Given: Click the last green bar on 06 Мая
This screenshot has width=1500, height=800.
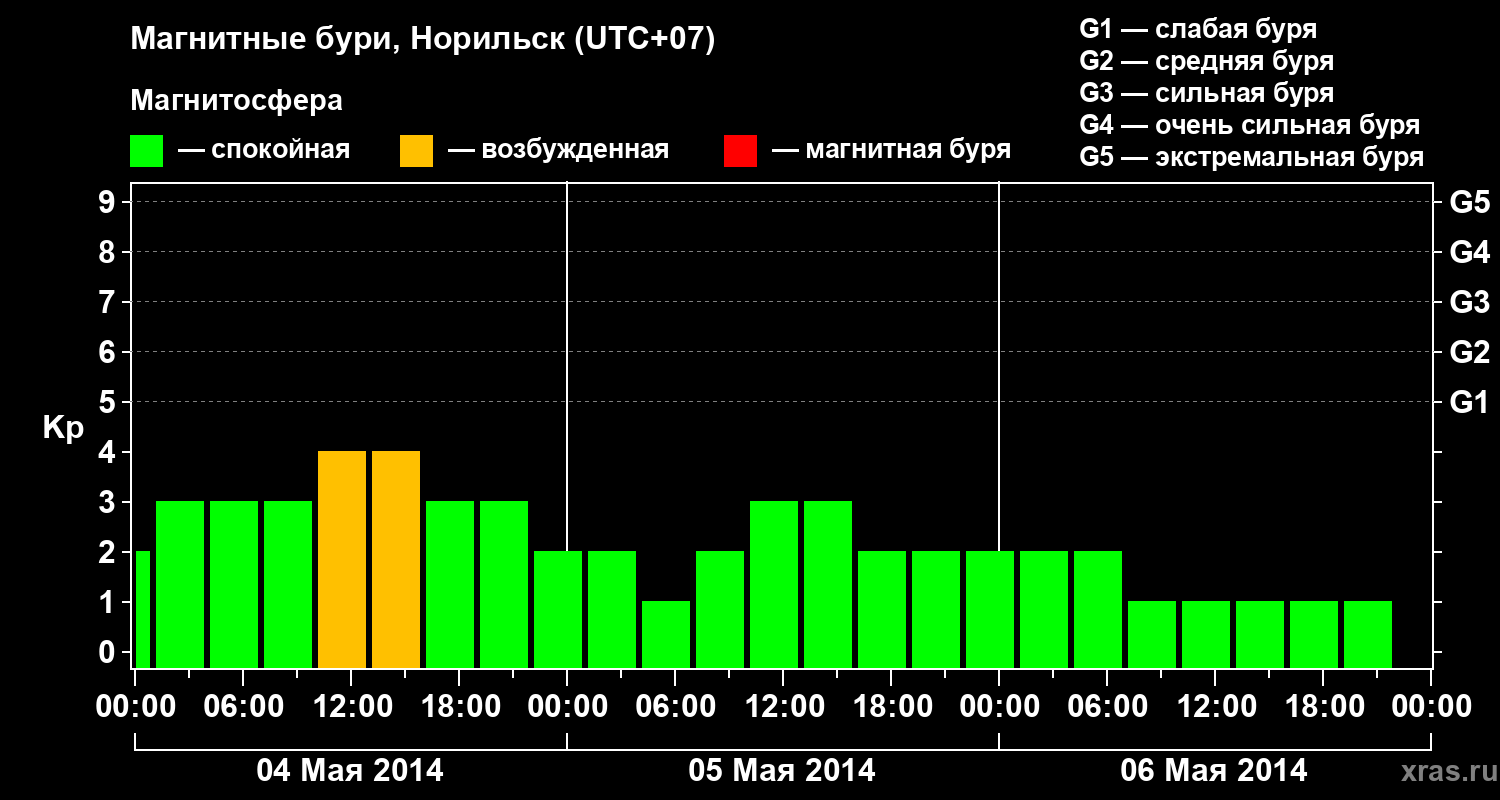Looking at the screenshot, I should (1368, 634).
